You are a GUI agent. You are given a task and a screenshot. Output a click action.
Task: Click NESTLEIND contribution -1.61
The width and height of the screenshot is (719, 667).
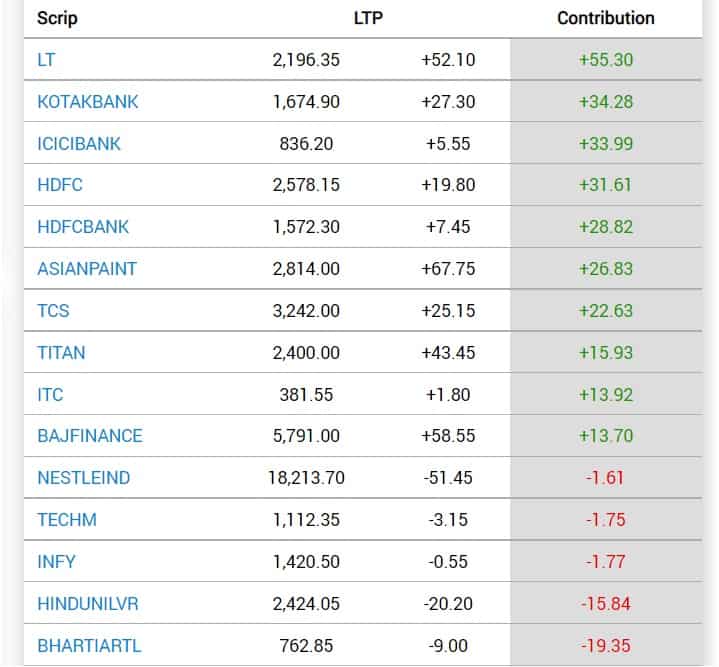605,478
